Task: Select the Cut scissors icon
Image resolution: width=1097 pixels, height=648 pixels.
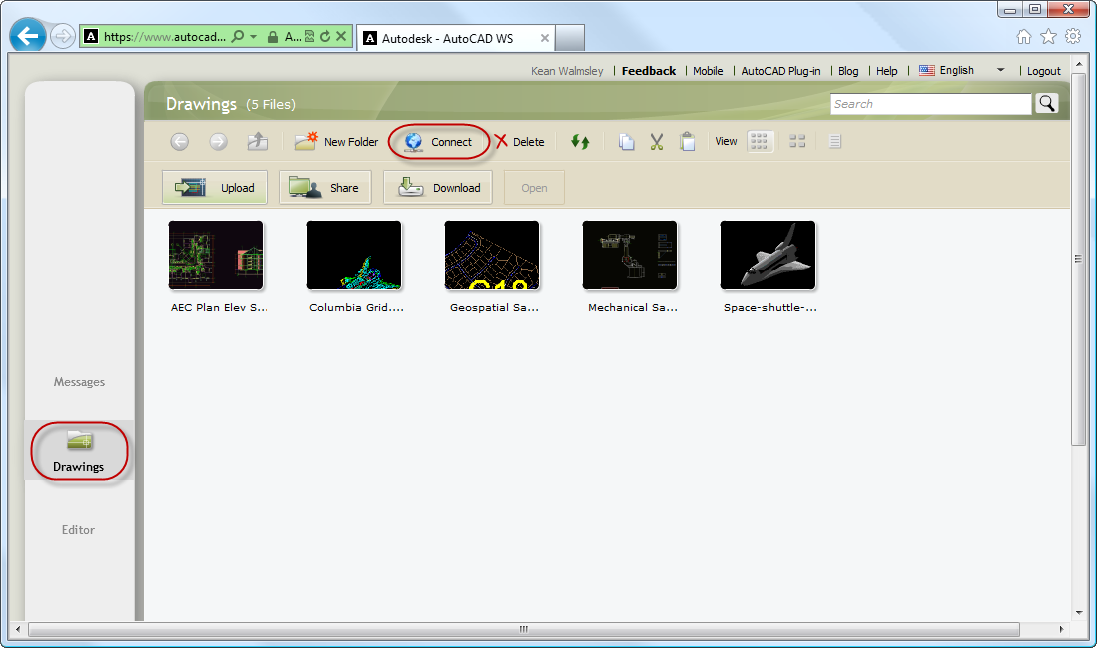Action: click(657, 142)
